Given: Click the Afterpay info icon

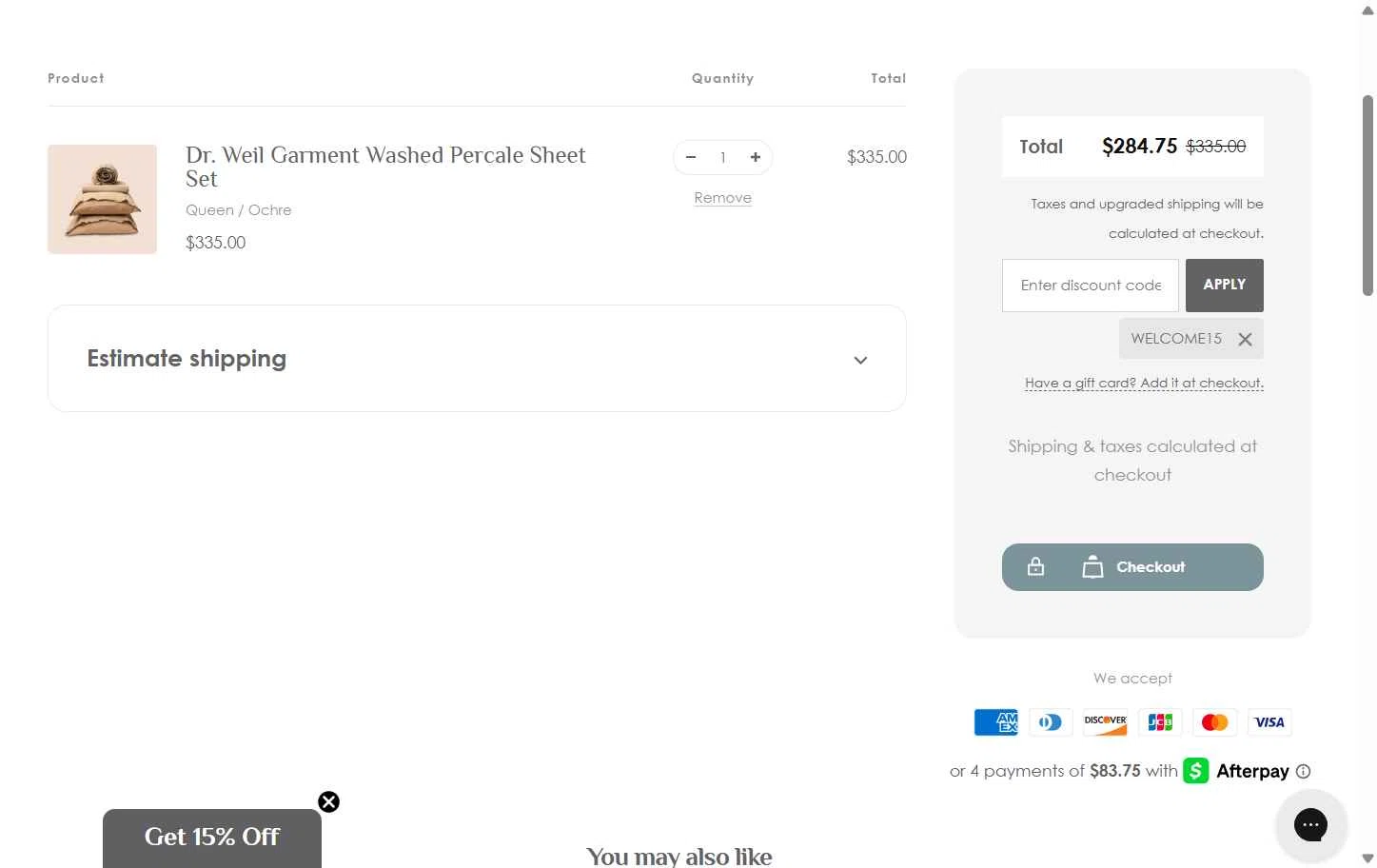Looking at the screenshot, I should (x=1304, y=772).
